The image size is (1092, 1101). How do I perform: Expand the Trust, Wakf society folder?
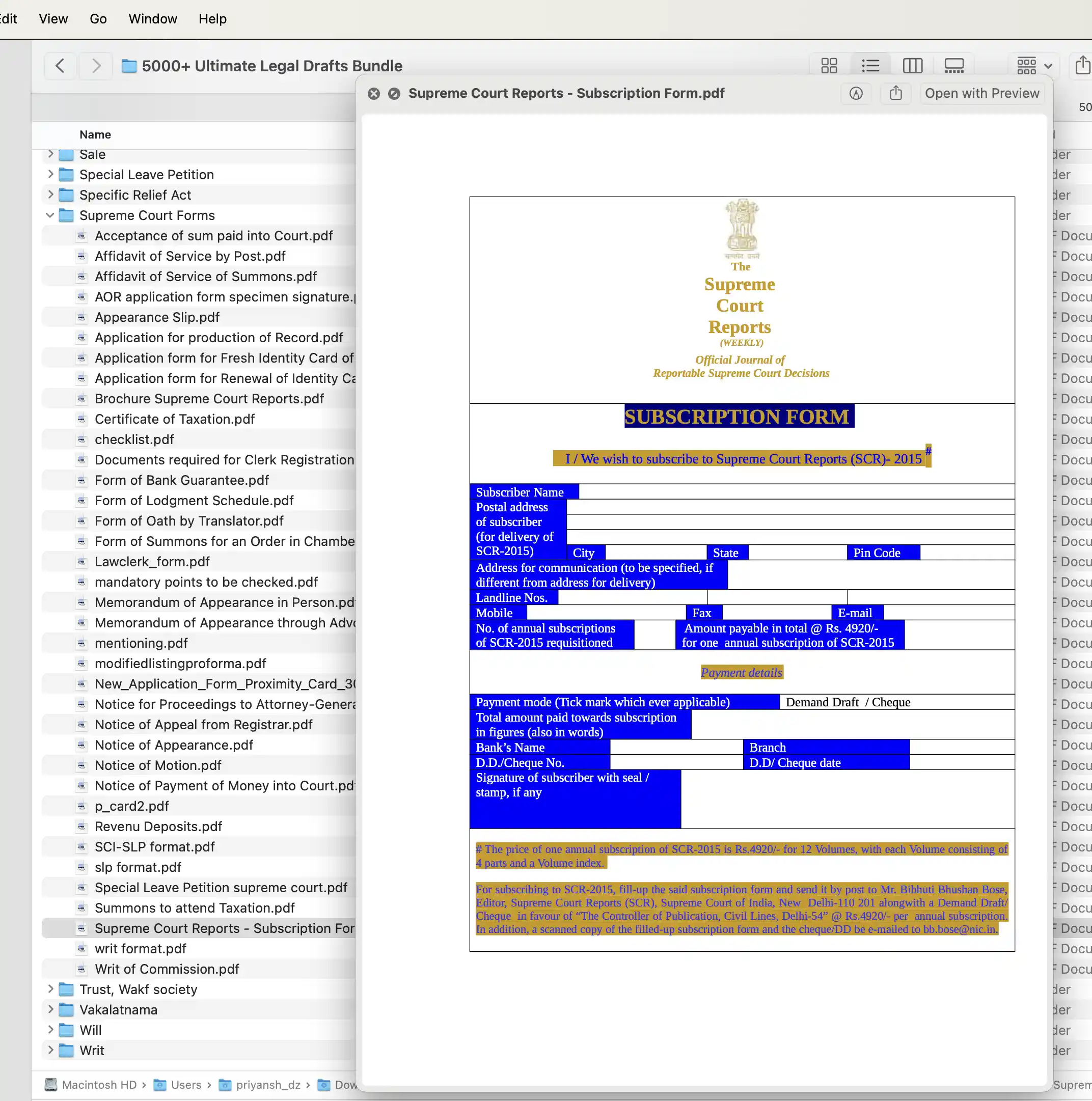tap(51, 989)
